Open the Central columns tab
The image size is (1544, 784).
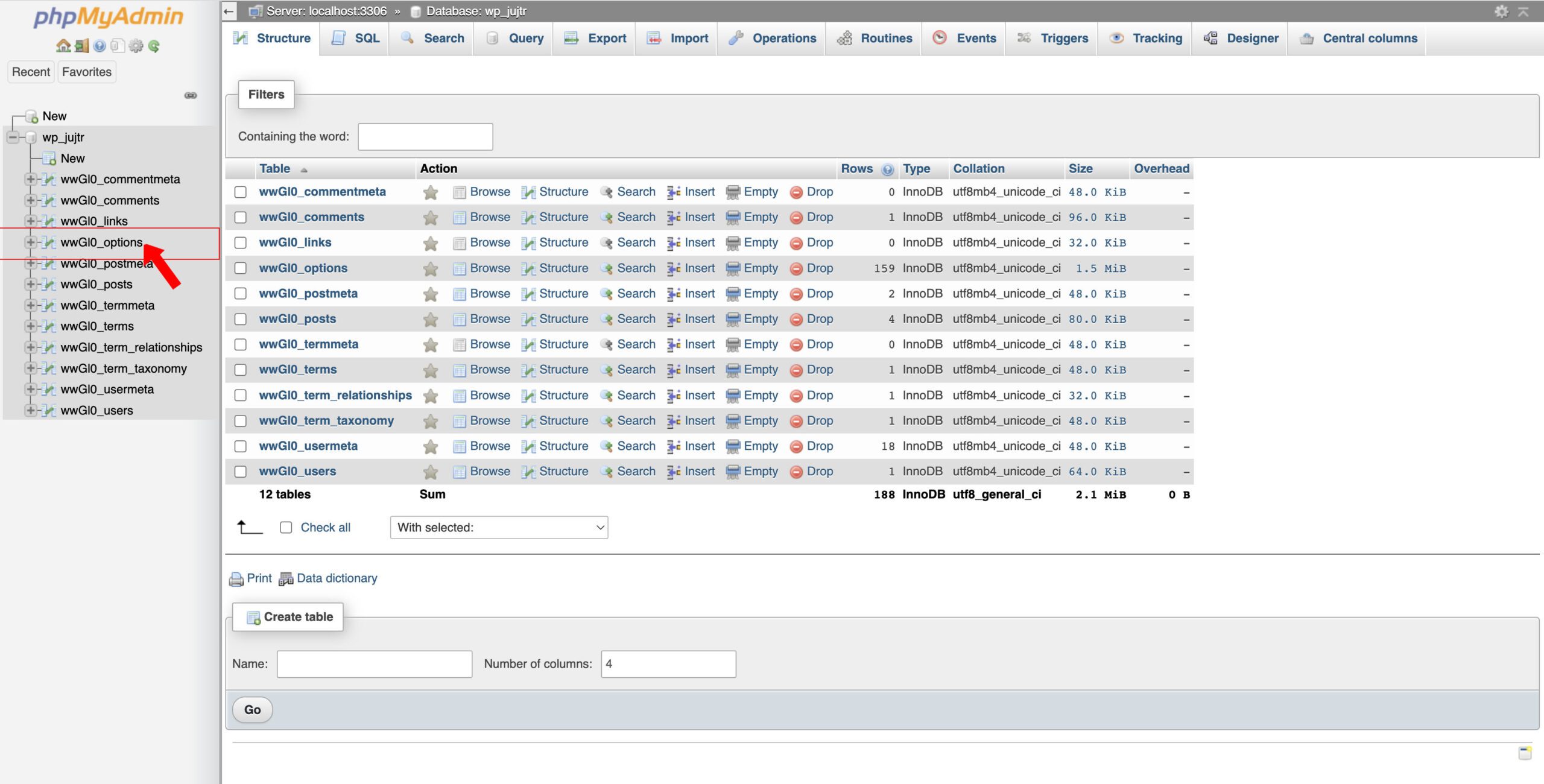tap(1358, 39)
